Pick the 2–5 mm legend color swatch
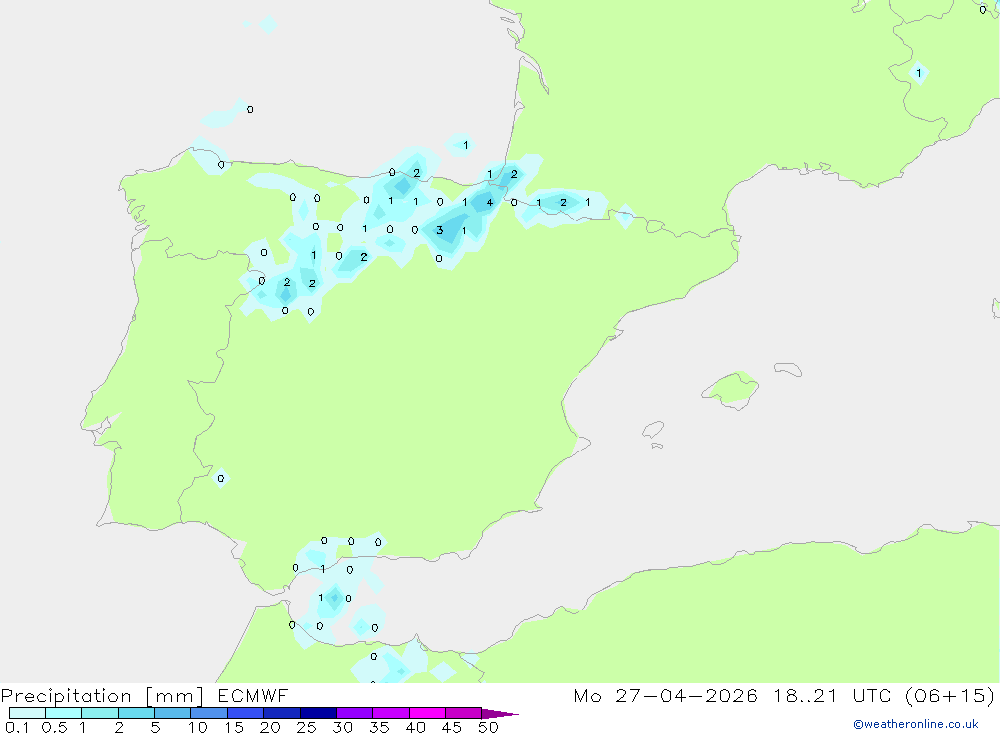The image size is (1000, 733). [x=136, y=713]
